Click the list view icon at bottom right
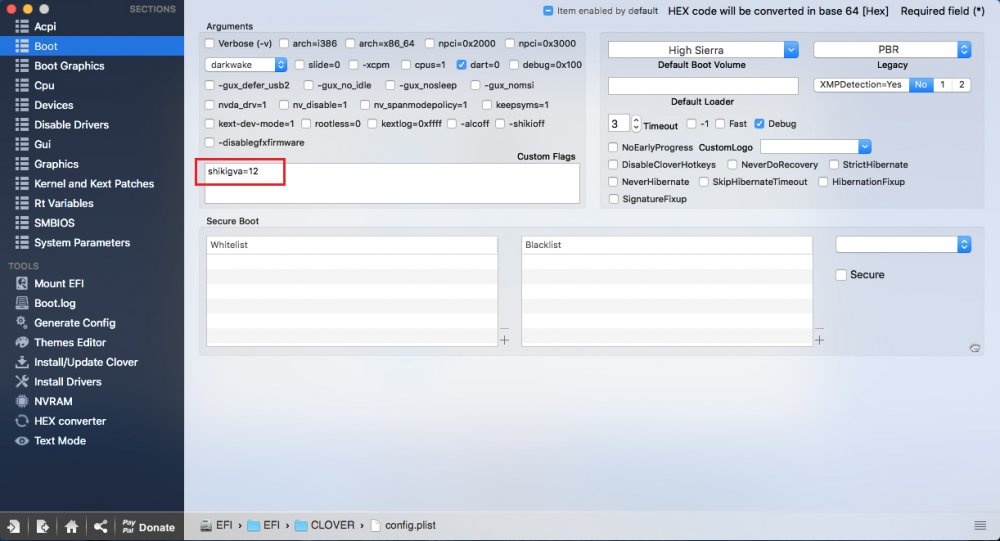Image resolution: width=1000 pixels, height=541 pixels. [x=980, y=525]
